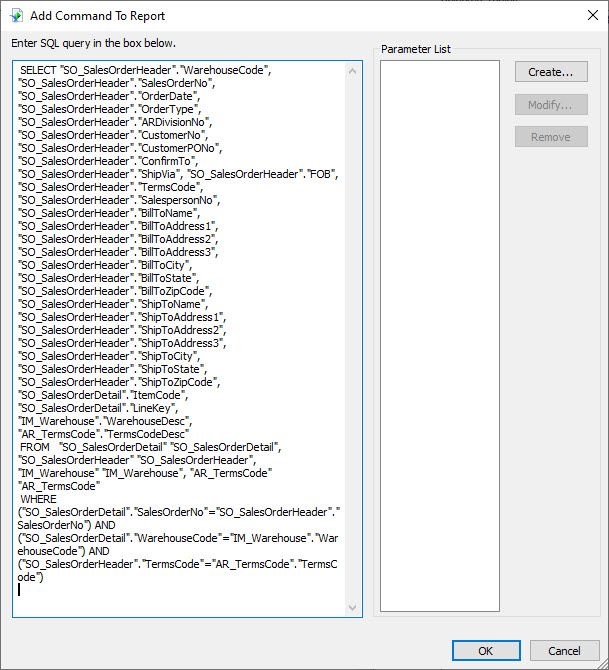Click the WHERE keyword line
Image resolution: width=609 pixels, height=670 pixels.
coord(38,499)
